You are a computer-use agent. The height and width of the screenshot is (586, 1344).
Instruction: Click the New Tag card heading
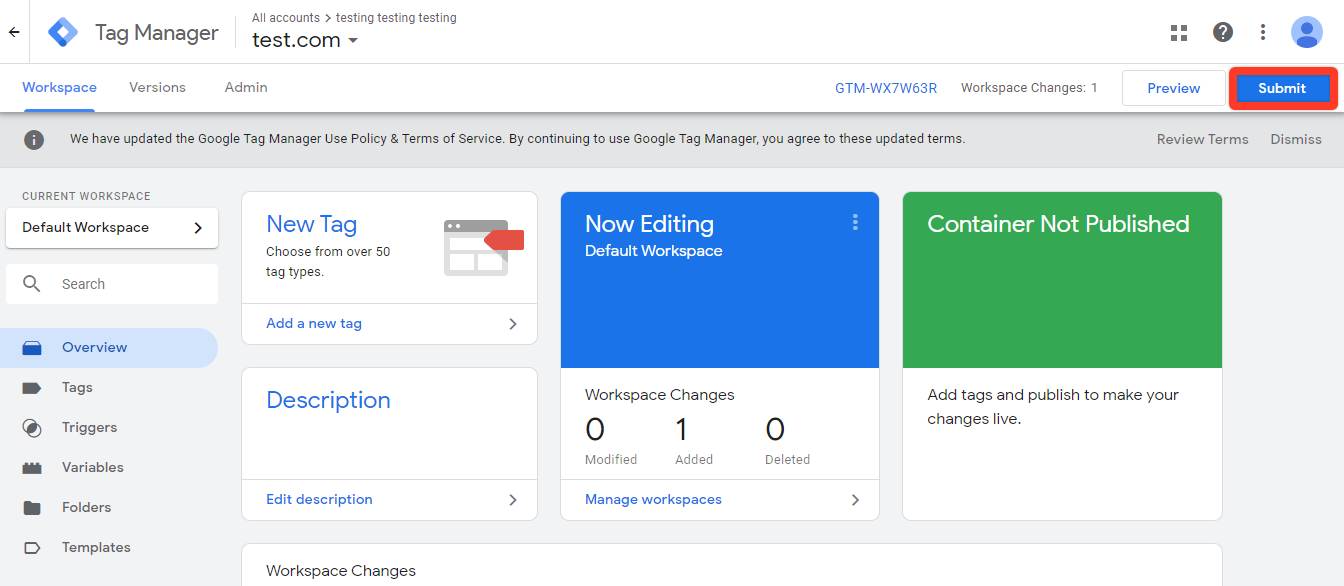click(312, 224)
